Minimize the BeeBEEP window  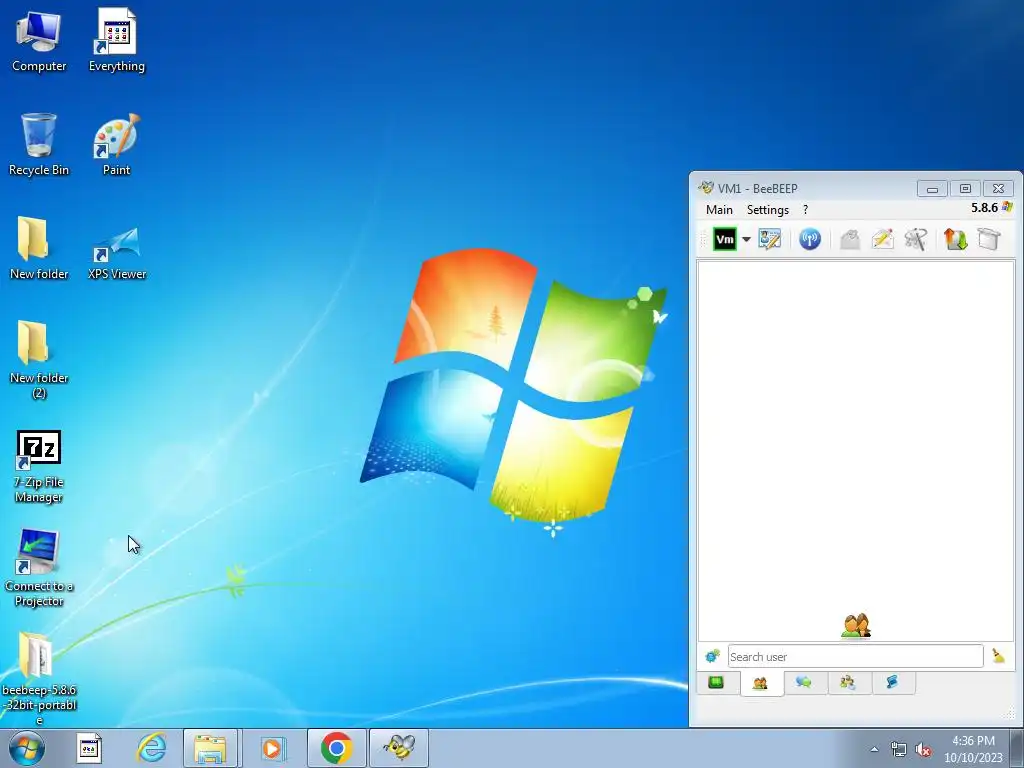932,189
